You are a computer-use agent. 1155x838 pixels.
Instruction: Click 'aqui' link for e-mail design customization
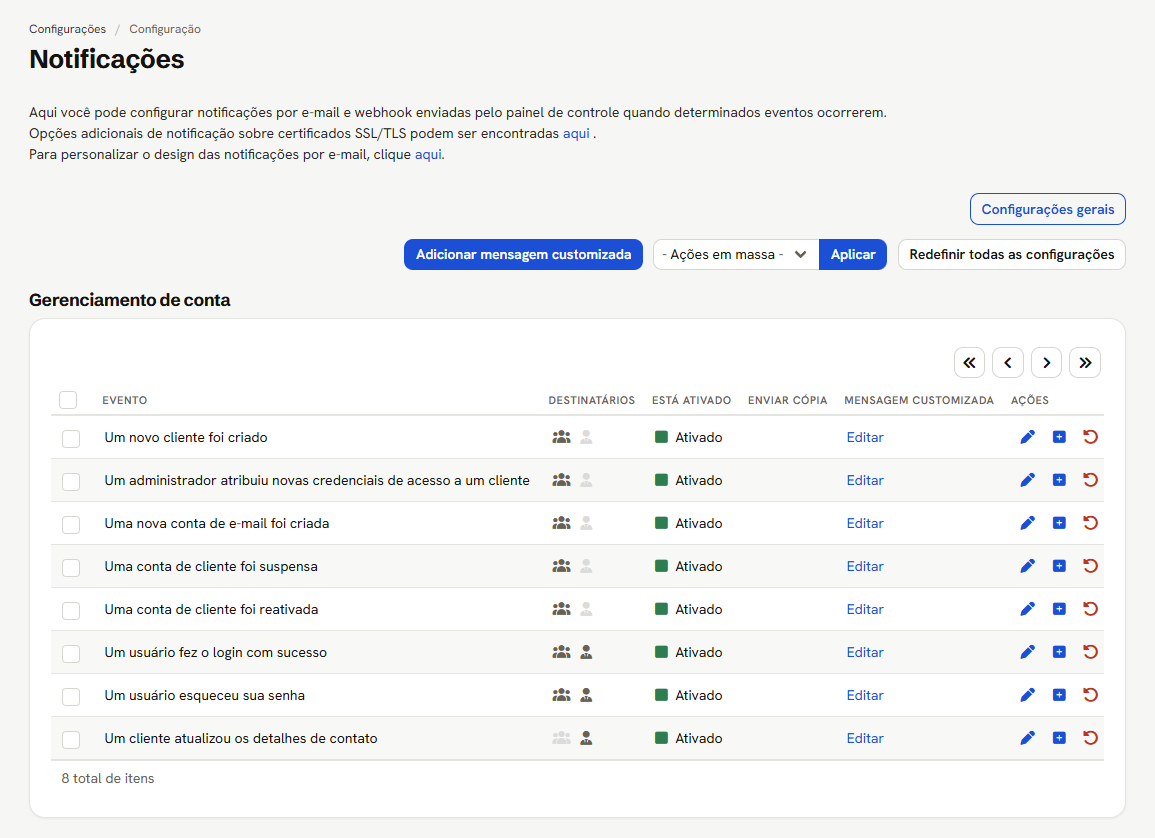428,155
